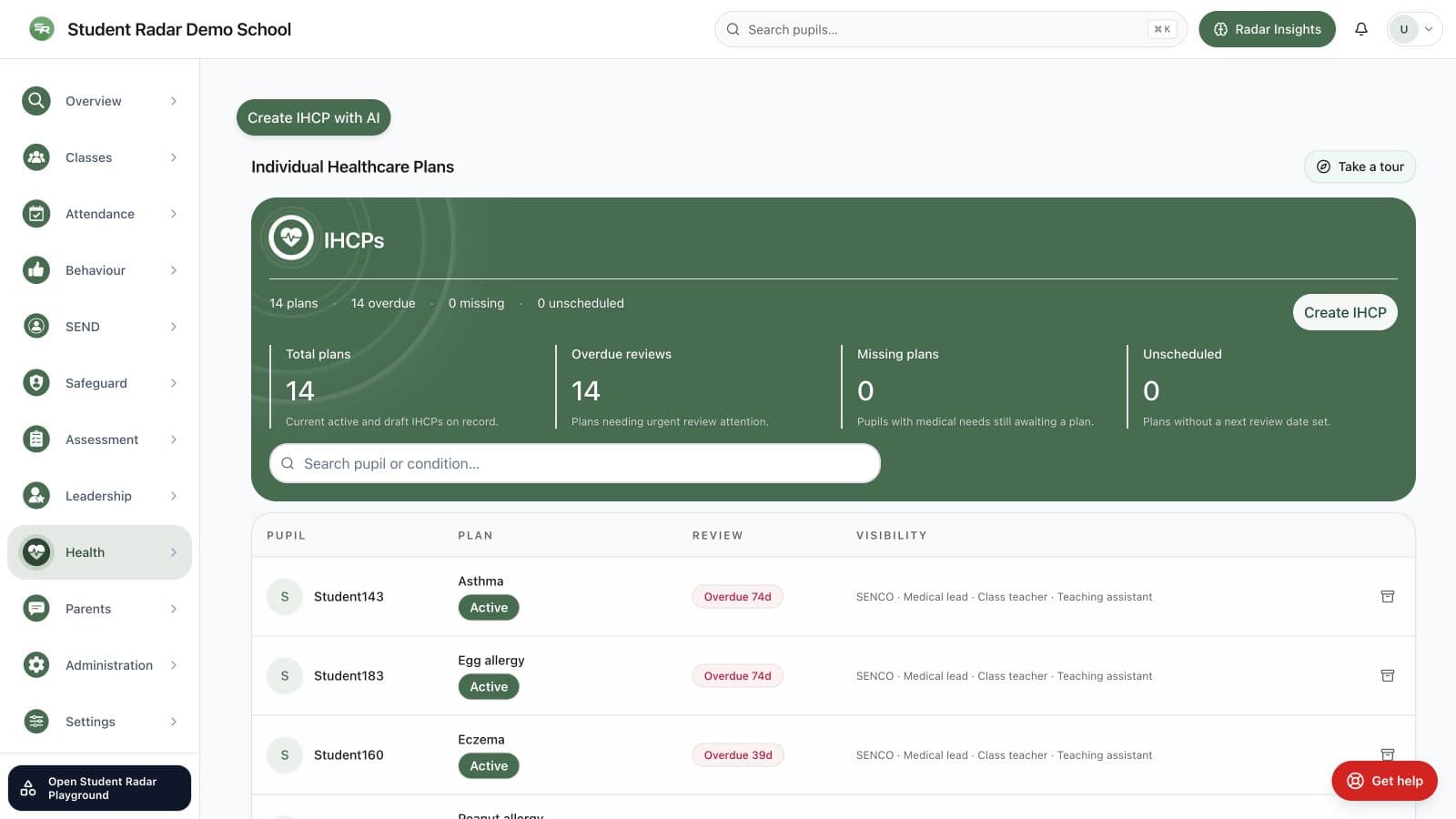Focus the Search pupil or condition field
This screenshot has width=1456, height=819.
(575, 463)
